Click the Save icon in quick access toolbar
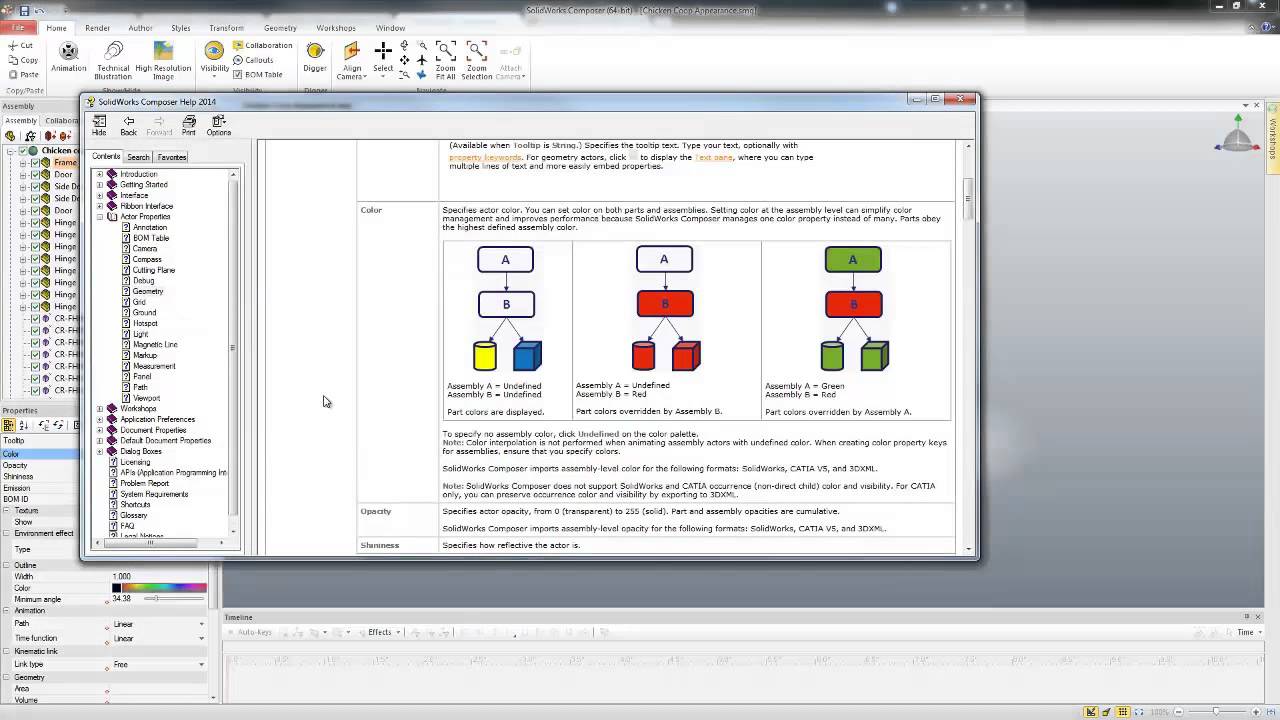The width and height of the screenshot is (1280, 720). coord(25,11)
